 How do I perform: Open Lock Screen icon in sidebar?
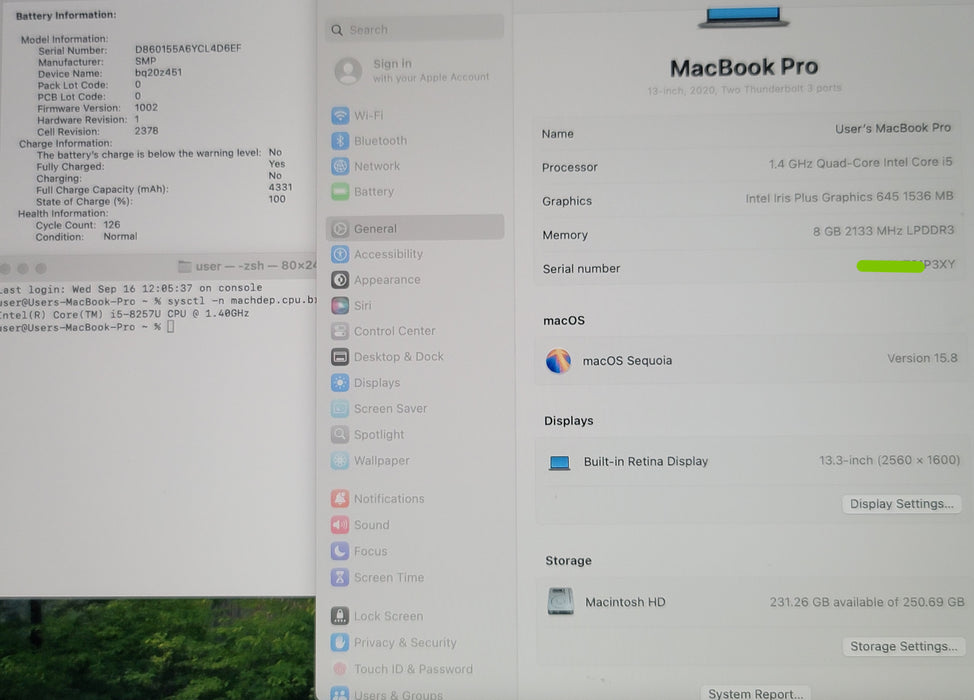(x=340, y=616)
